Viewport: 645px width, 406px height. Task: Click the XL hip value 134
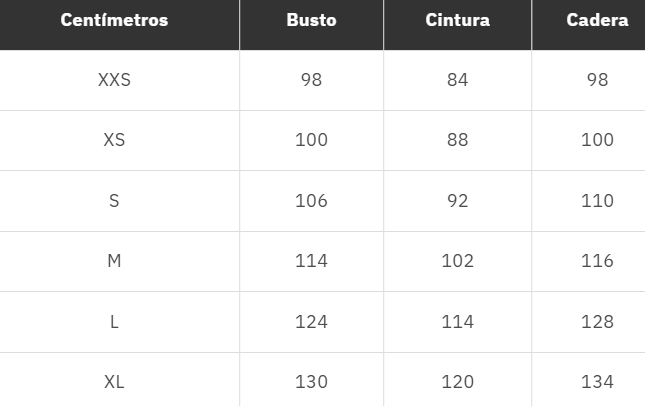[597, 382]
